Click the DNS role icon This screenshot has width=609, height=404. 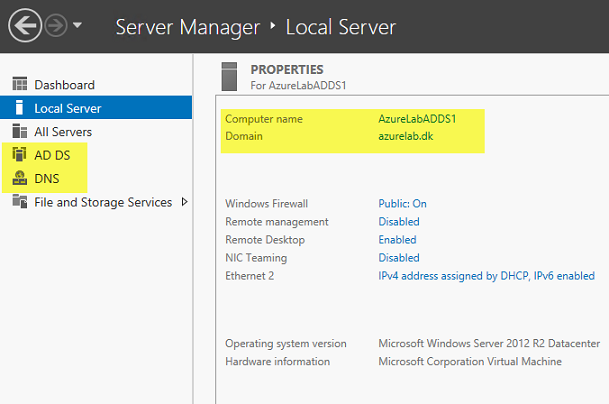tap(20, 178)
